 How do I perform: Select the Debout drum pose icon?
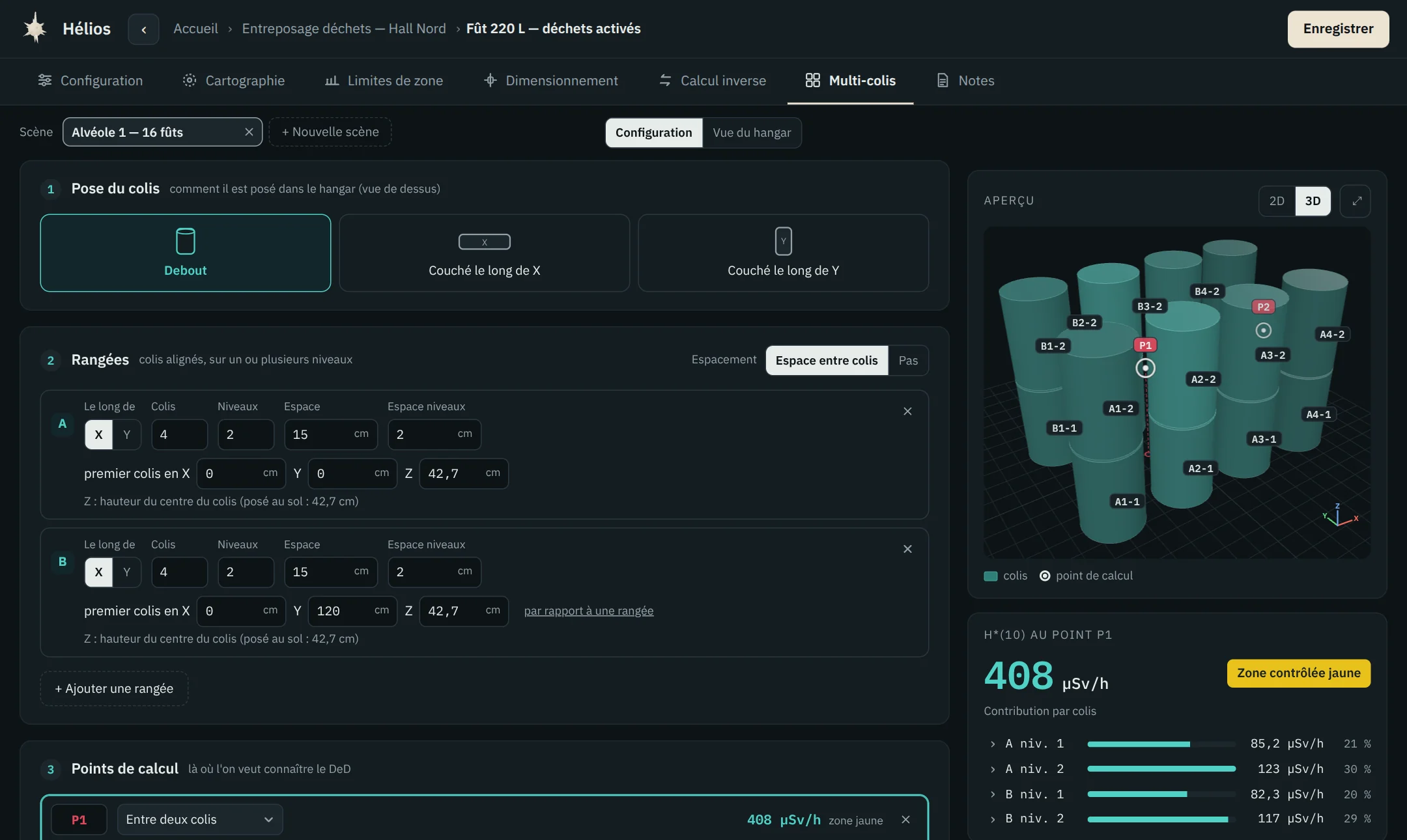185,241
